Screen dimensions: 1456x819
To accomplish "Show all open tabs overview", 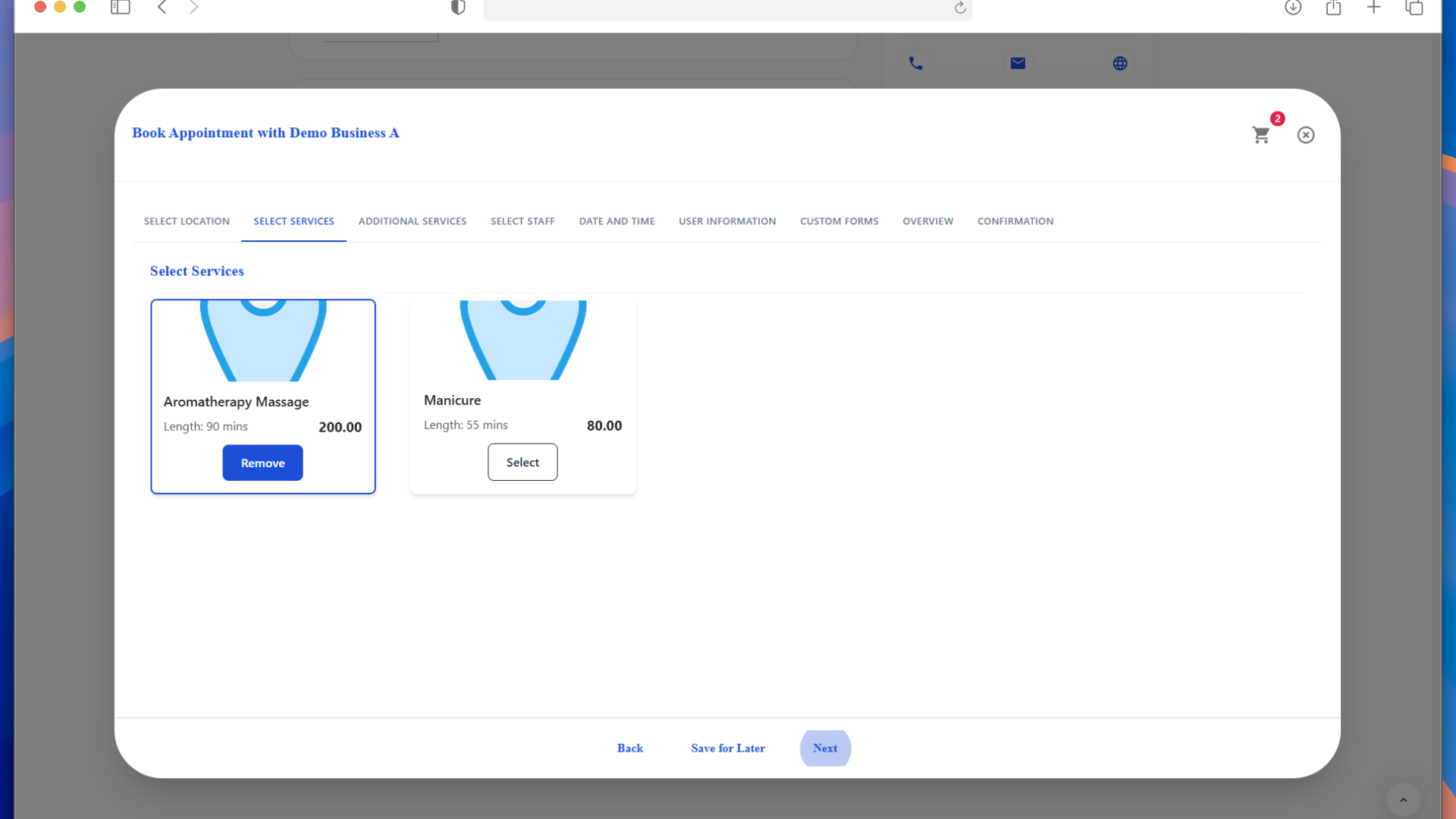I will point(1414,8).
